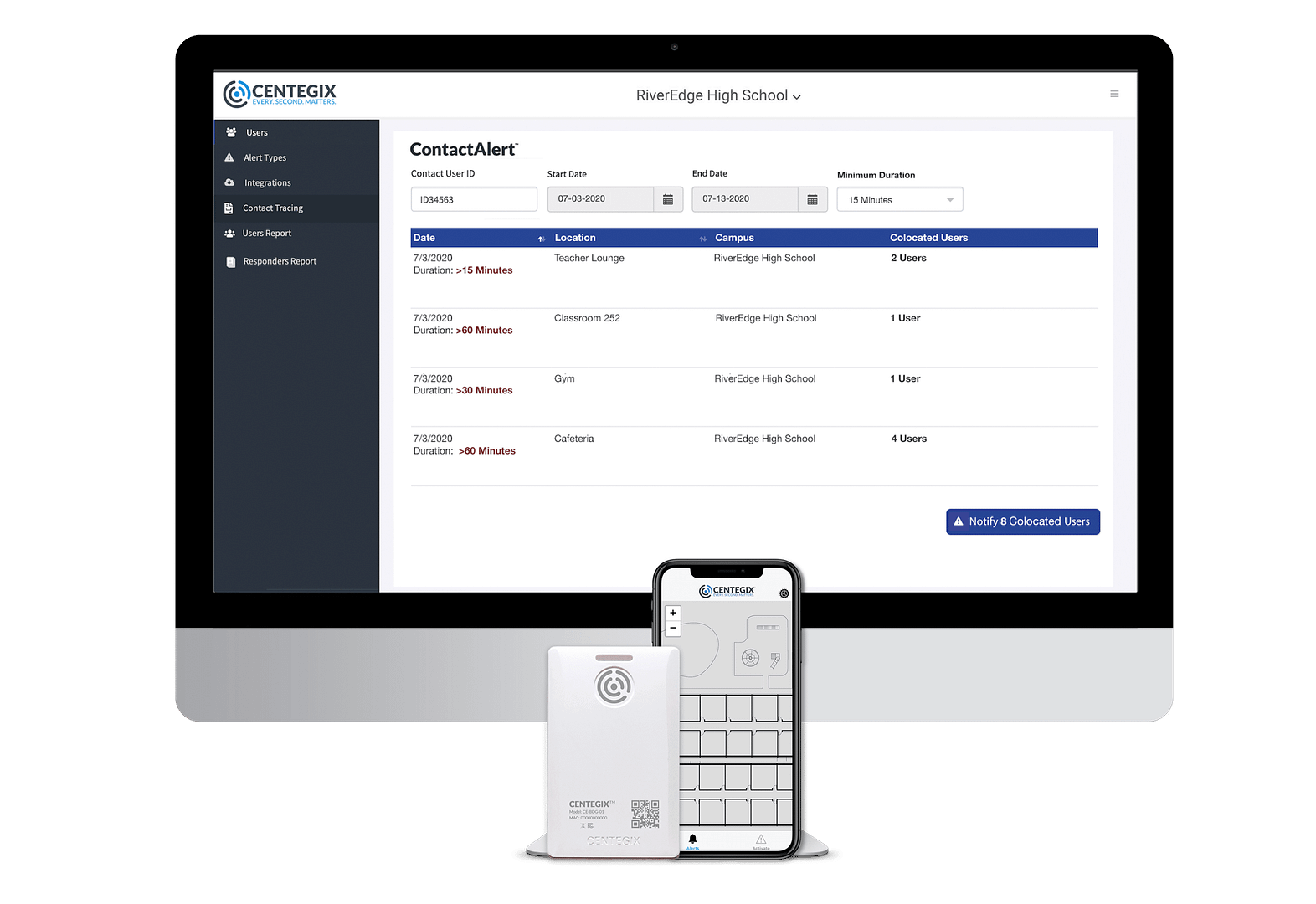The height and width of the screenshot is (904, 1316).
Task: Open Users in the sidebar
Action: click(296, 132)
